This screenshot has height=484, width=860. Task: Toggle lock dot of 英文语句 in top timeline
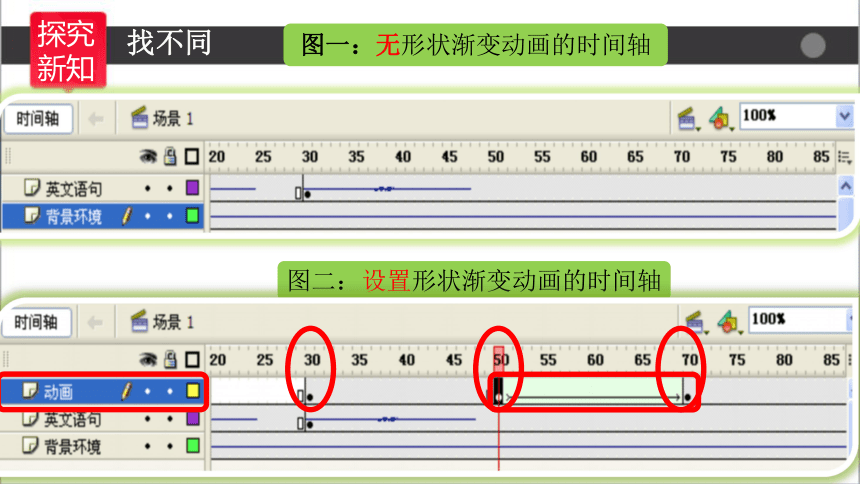pos(169,188)
